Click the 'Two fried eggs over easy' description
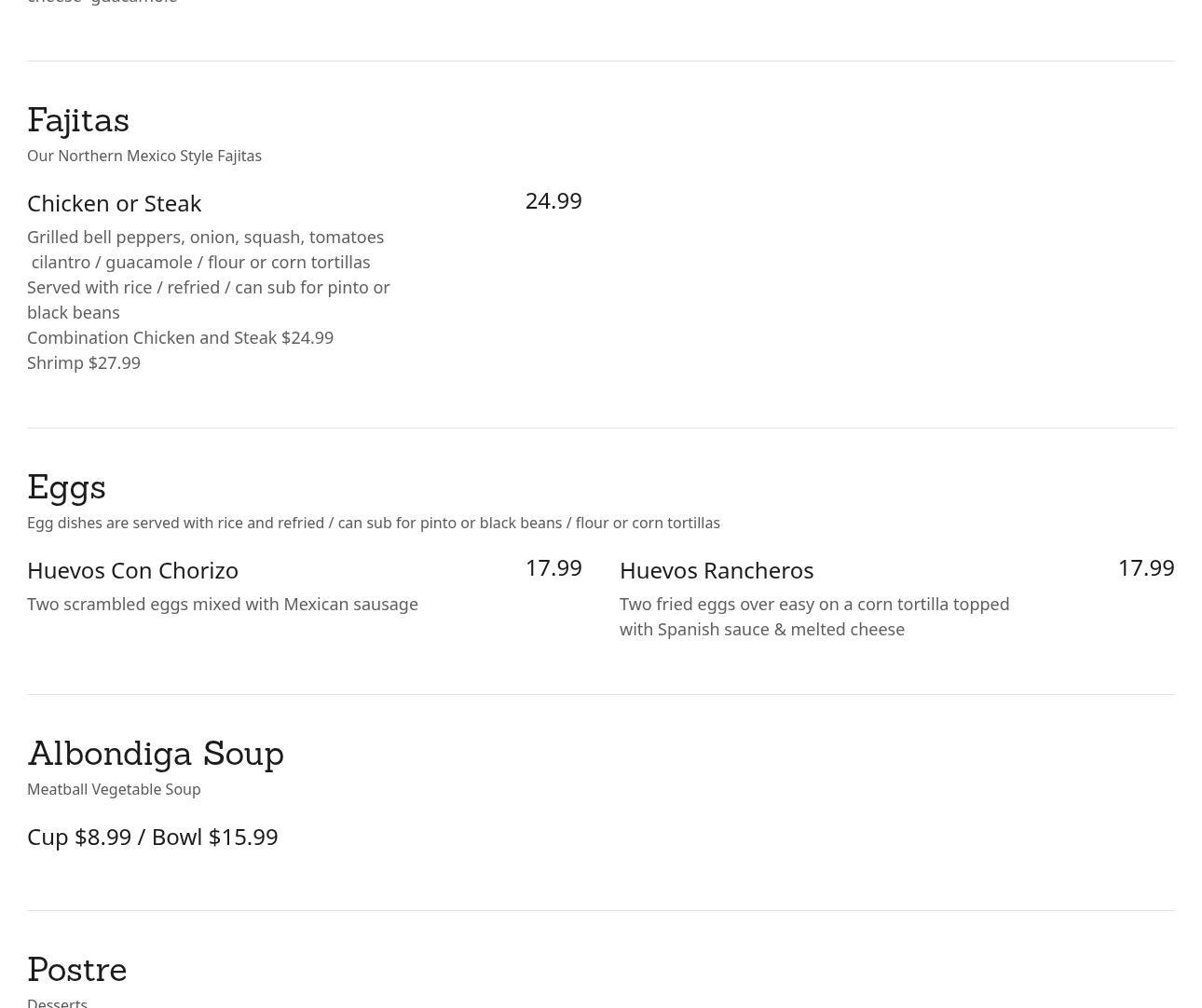The height and width of the screenshot is (1008, 1202). [x=814, y=616]
